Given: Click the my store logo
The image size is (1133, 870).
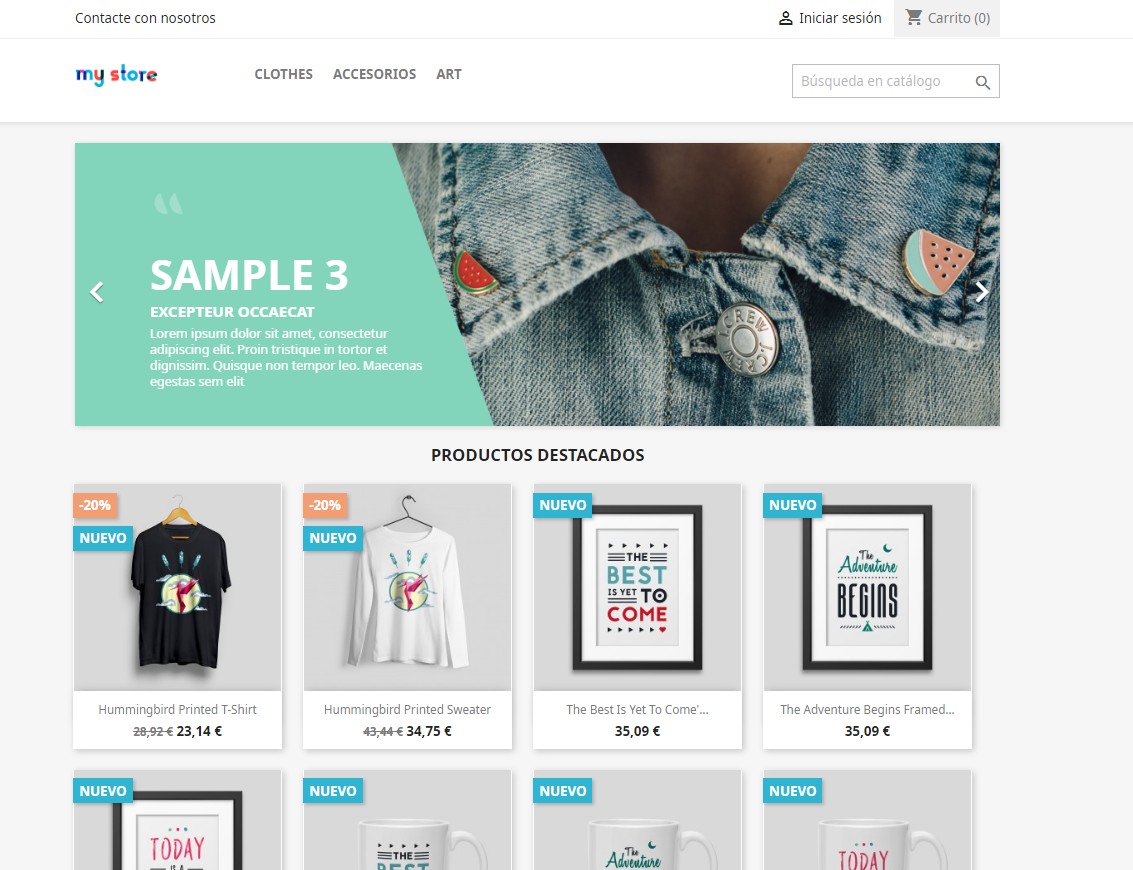Looking at the screenshot, I should pyautogui.click(x=116, y=74).
